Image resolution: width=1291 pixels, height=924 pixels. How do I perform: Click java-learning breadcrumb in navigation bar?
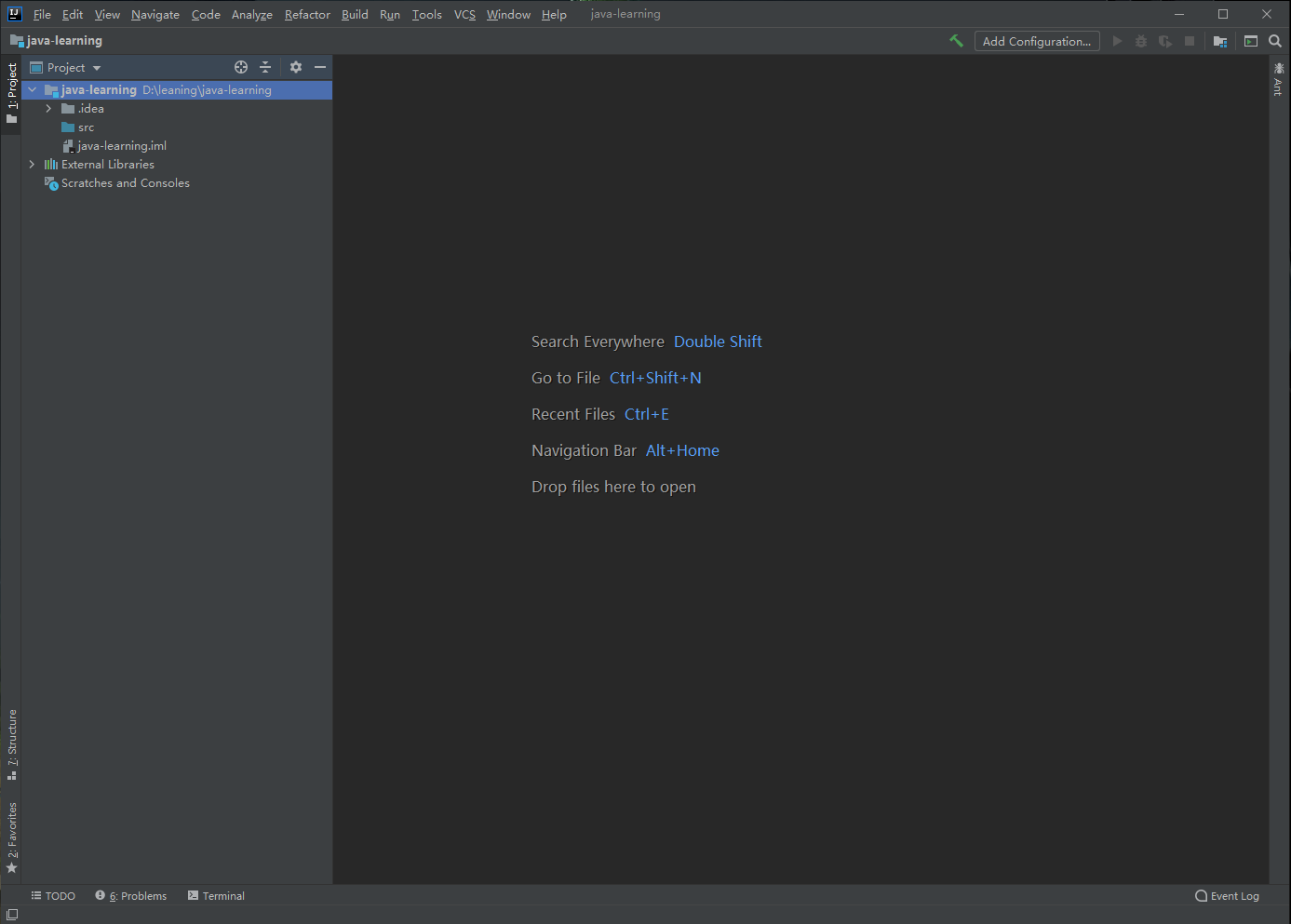pyautogui.click(x=56, y=41)
